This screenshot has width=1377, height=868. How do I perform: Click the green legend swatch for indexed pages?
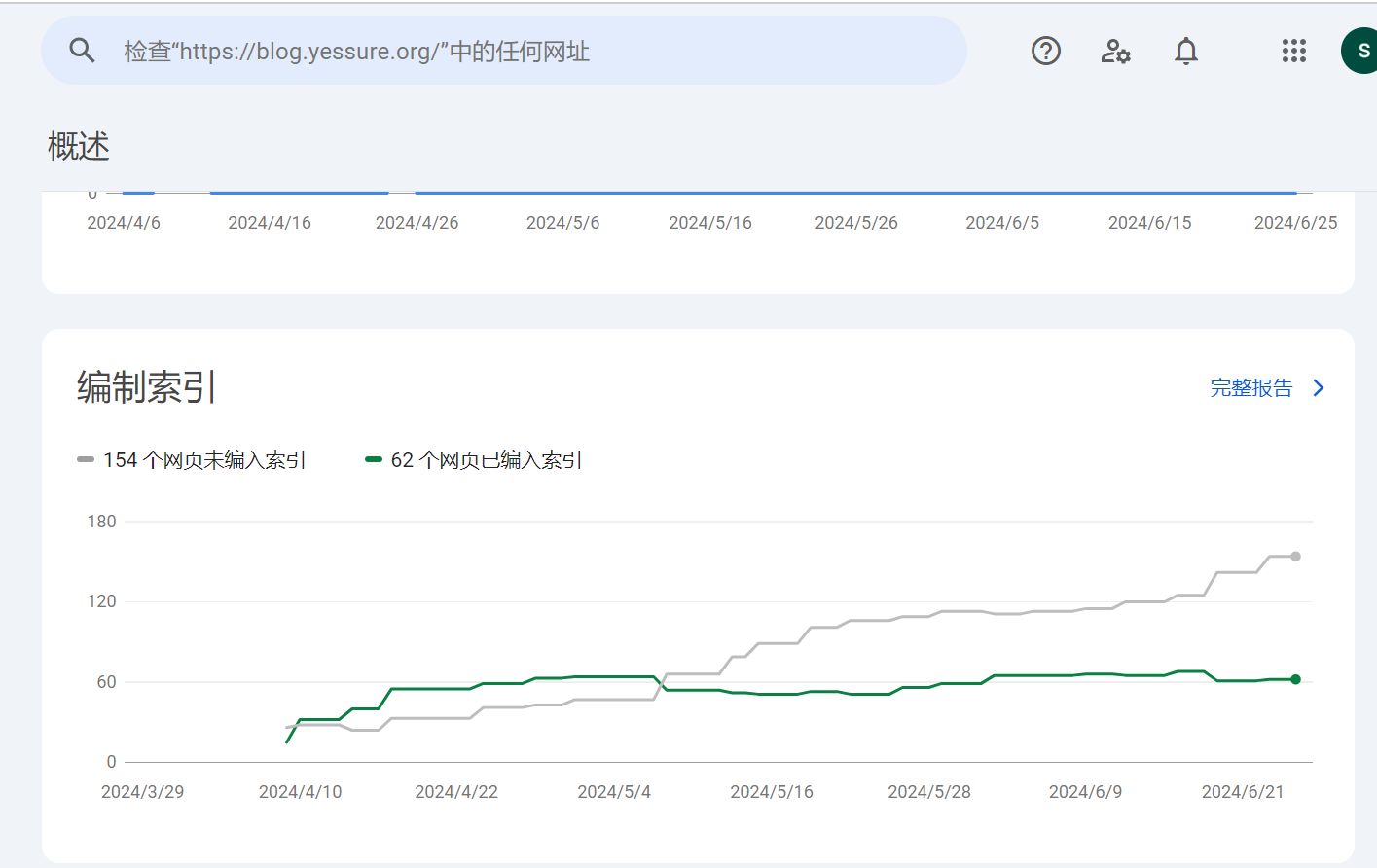373,460
